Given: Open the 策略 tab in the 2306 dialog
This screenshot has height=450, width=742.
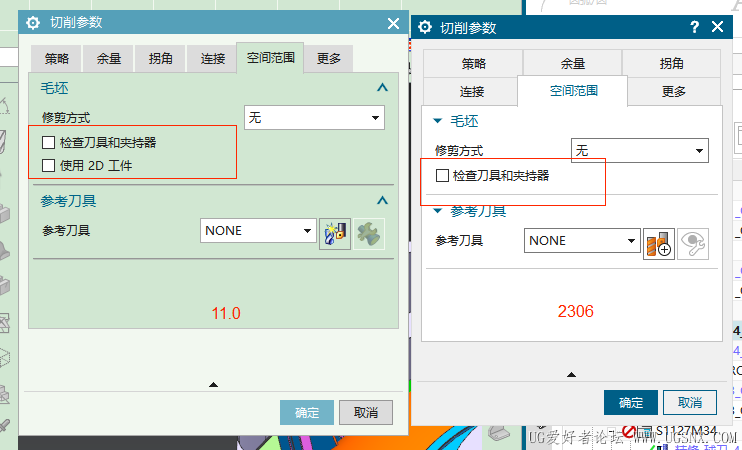Looking at the screenshot, I should (473, 63).
